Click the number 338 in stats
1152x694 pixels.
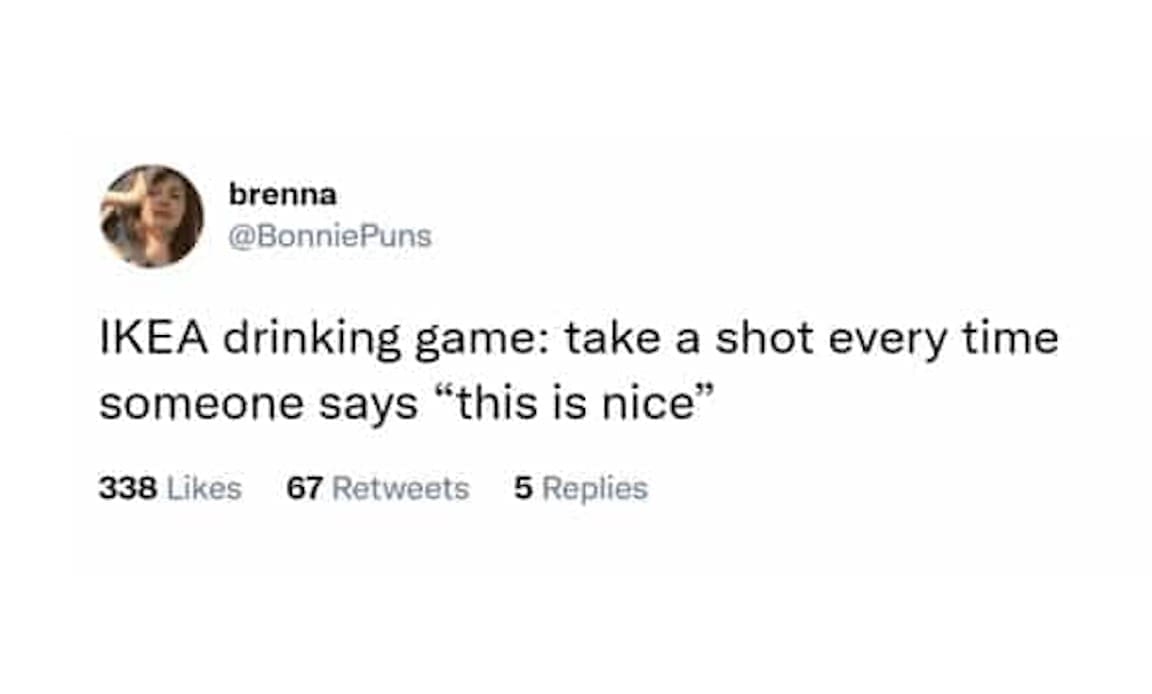click(127, 489)
